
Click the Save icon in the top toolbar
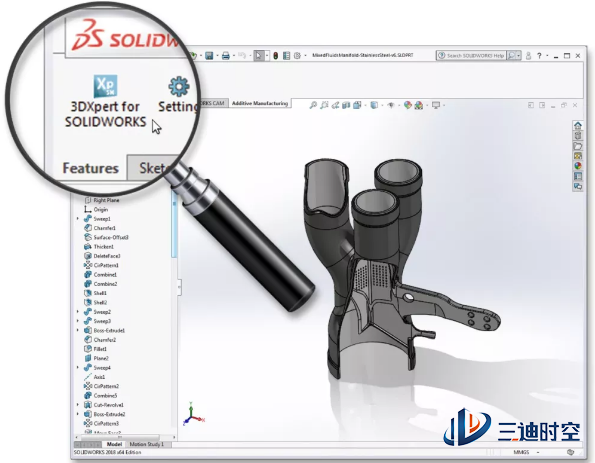point(209,56)
